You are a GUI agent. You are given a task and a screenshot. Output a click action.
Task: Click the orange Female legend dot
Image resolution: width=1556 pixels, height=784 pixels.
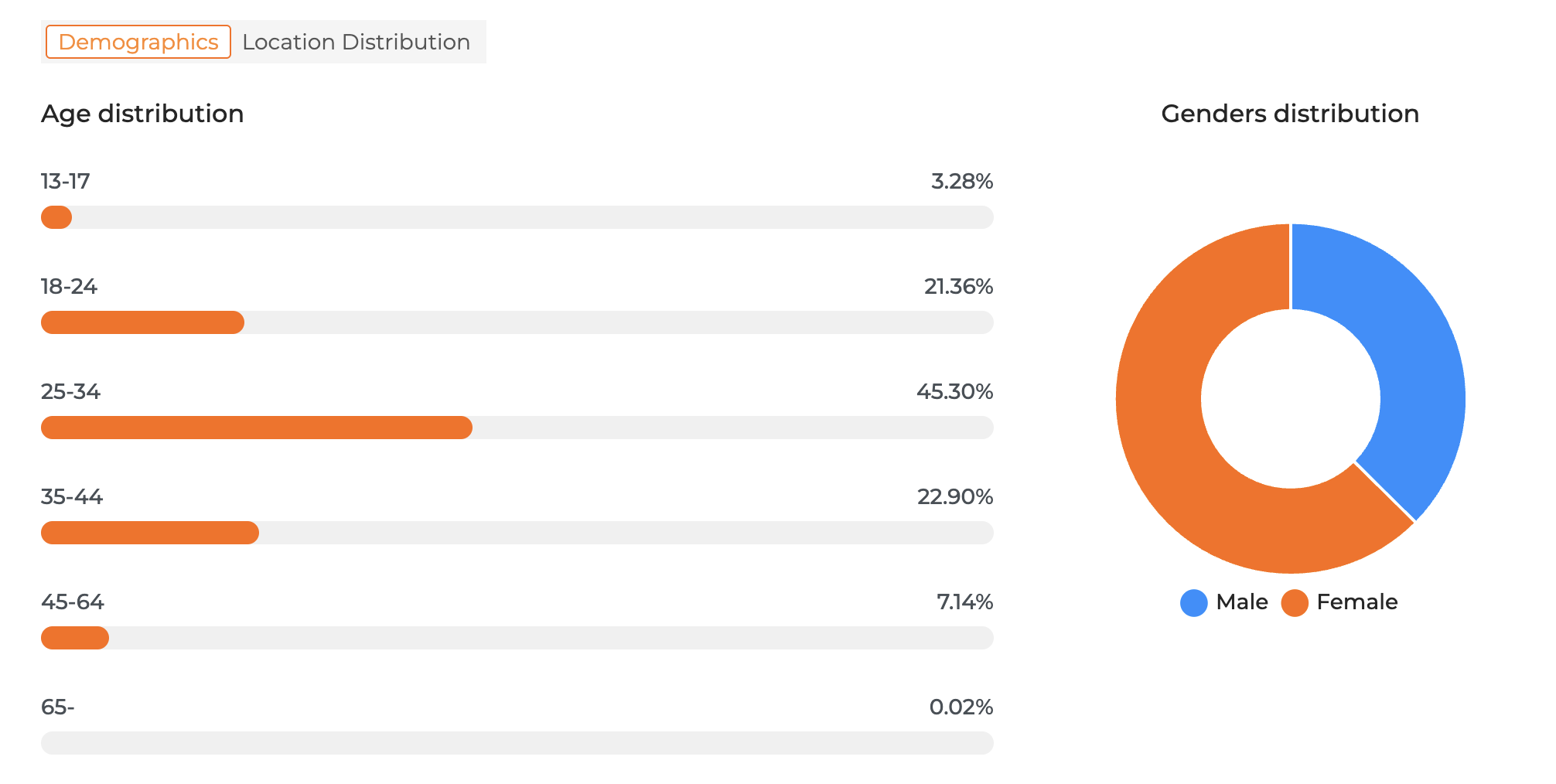[x=1294, y=603]
